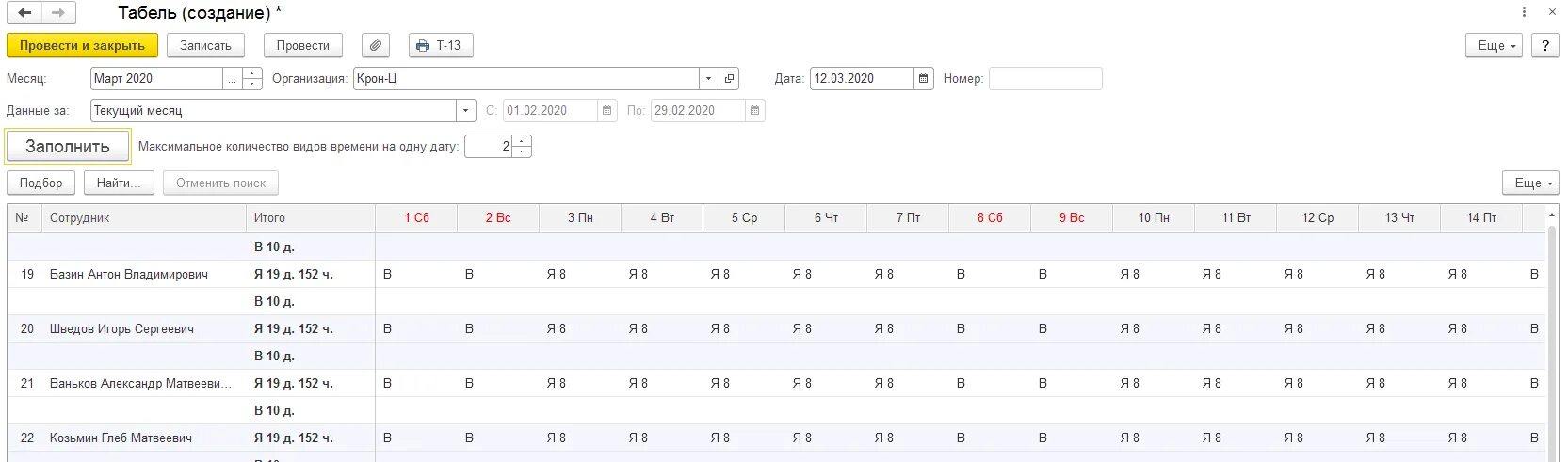Open the vertical dots window menu
This screenshot has height=462, width=1568.
(1524, 12)
